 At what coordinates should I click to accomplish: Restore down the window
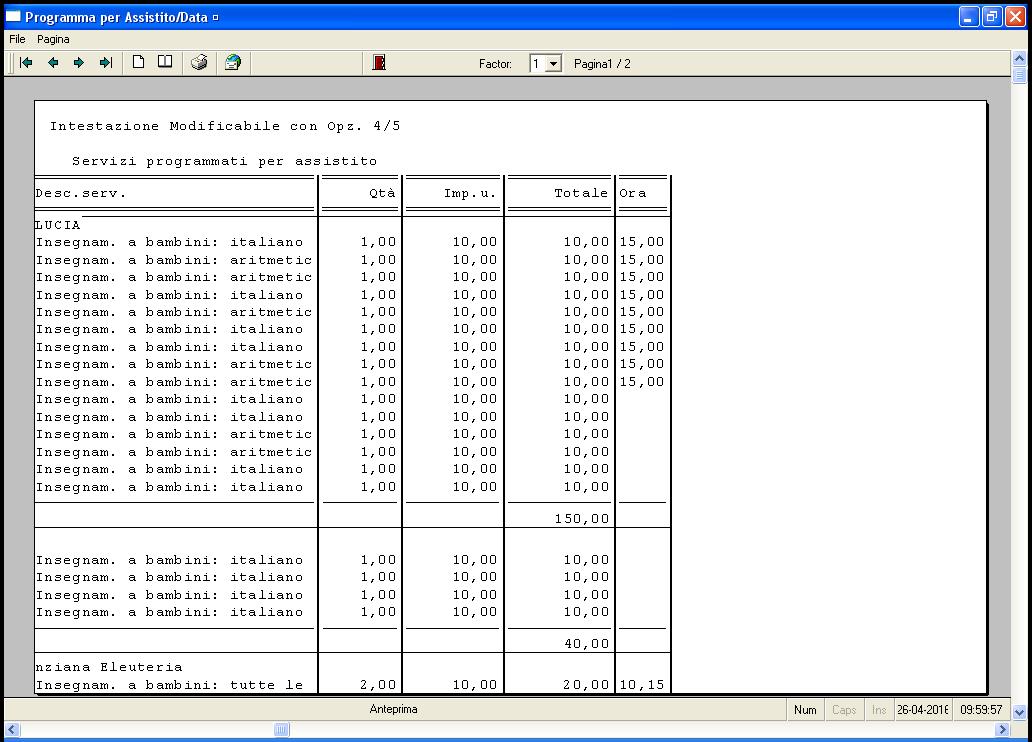coord(992,16)
